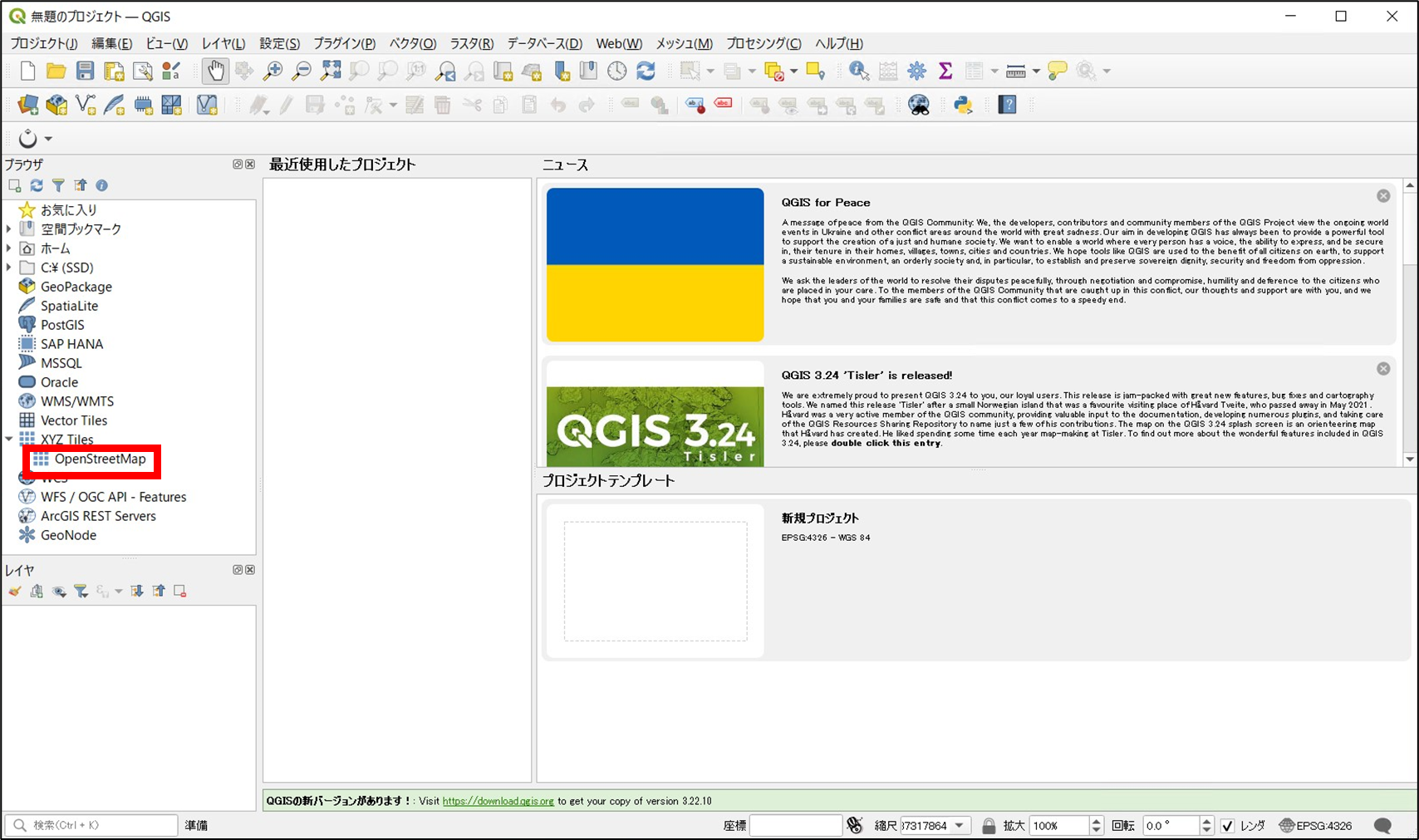Click the New Shapefile Layer icon
The width and height of the screenshot is (1419, 840).
coord(86,105)
